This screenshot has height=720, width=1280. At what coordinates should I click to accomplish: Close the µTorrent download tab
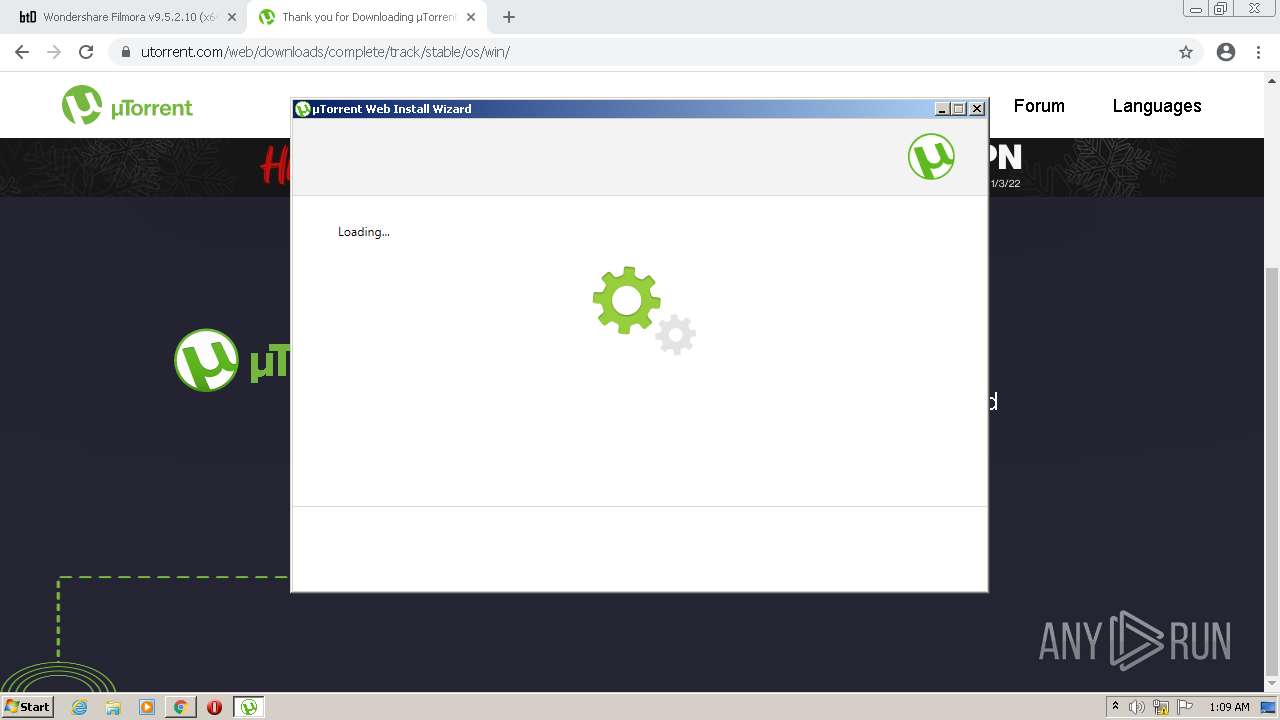point(471,17)
